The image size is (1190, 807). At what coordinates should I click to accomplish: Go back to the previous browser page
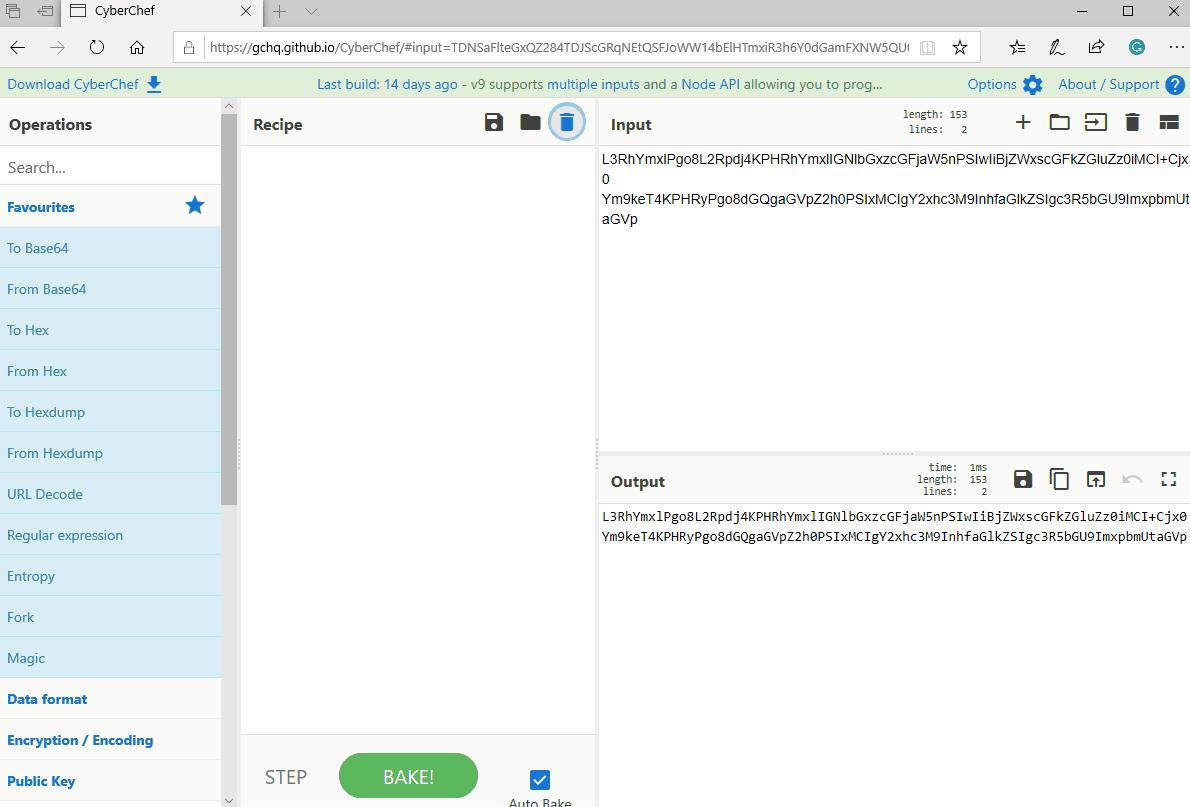(x=17, y=48)
